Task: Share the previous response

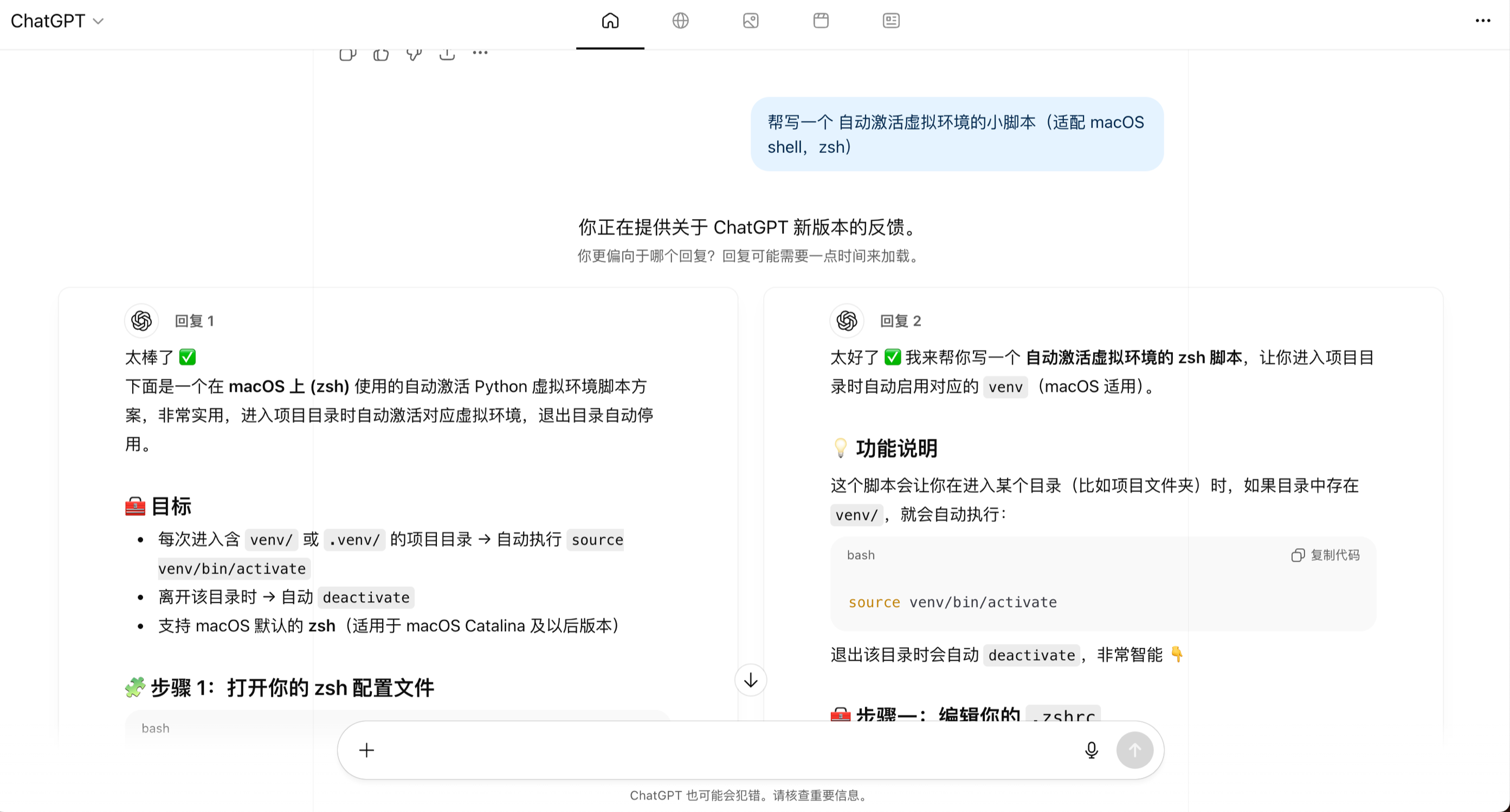Action: [447, 55]
